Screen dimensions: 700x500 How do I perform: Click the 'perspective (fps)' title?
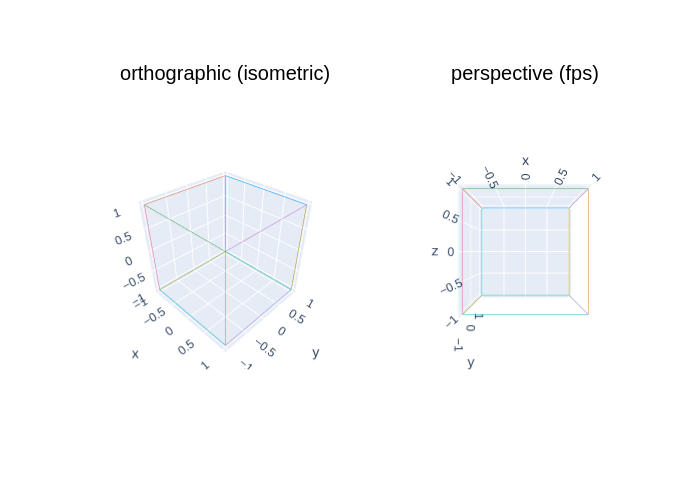[525, 74]
